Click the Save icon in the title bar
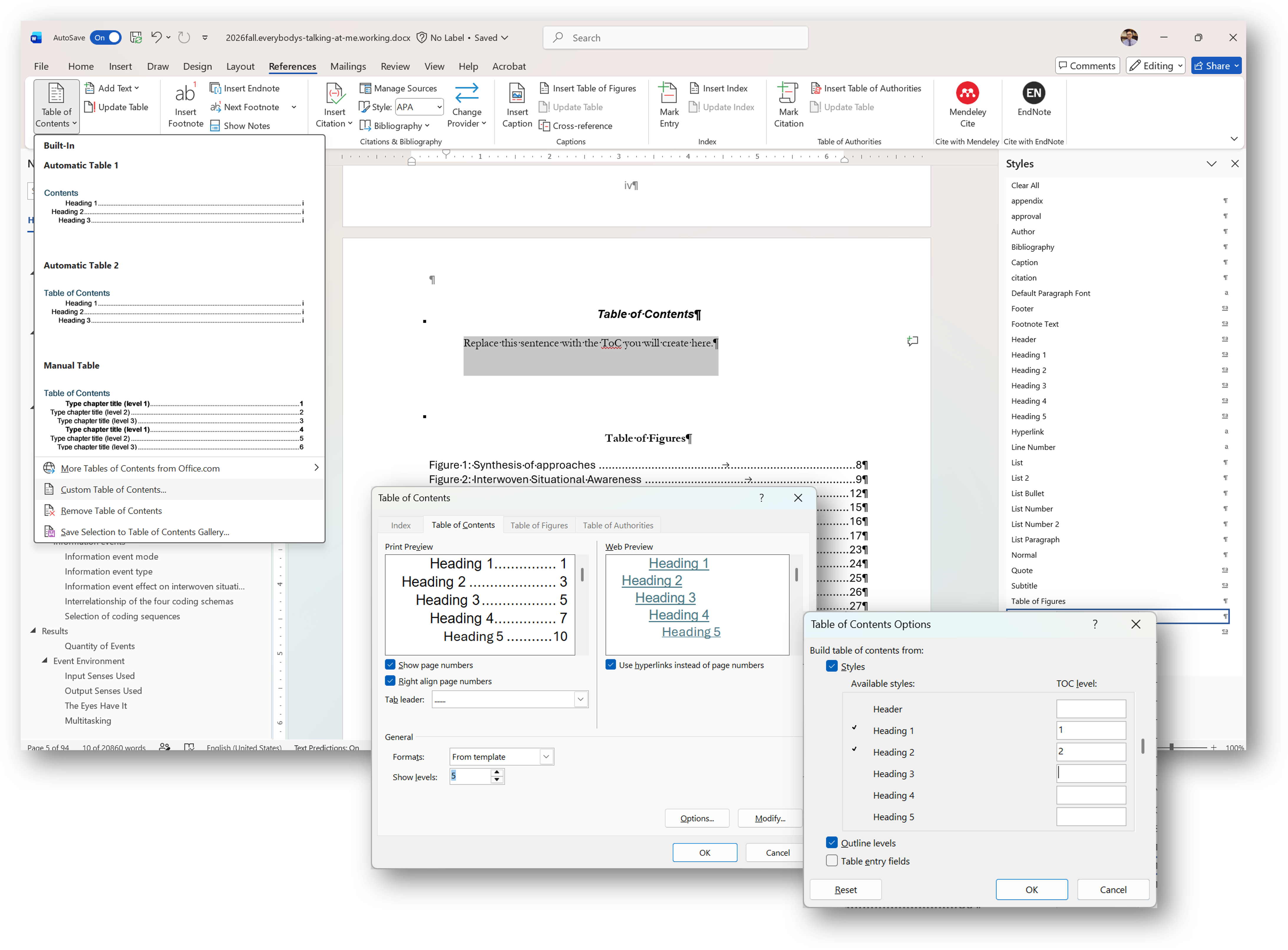Image resolution: width=1288 pixels, height=950 pixels. (136, 37)
